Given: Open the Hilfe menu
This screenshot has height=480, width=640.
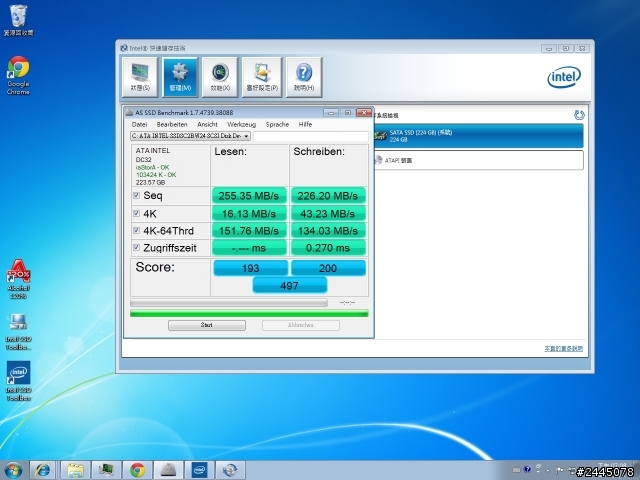Looking at the screenshot, I should (305, 124).
